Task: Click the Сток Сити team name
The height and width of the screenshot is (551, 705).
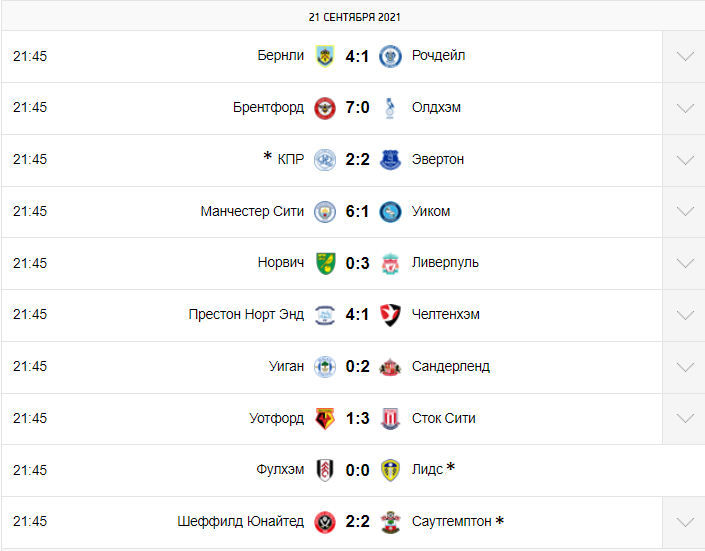Action: (443, 418)
